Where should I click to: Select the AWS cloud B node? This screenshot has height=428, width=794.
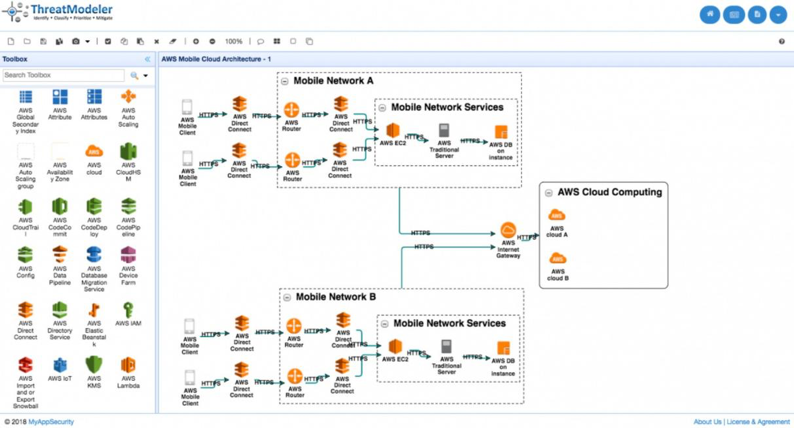558,266
